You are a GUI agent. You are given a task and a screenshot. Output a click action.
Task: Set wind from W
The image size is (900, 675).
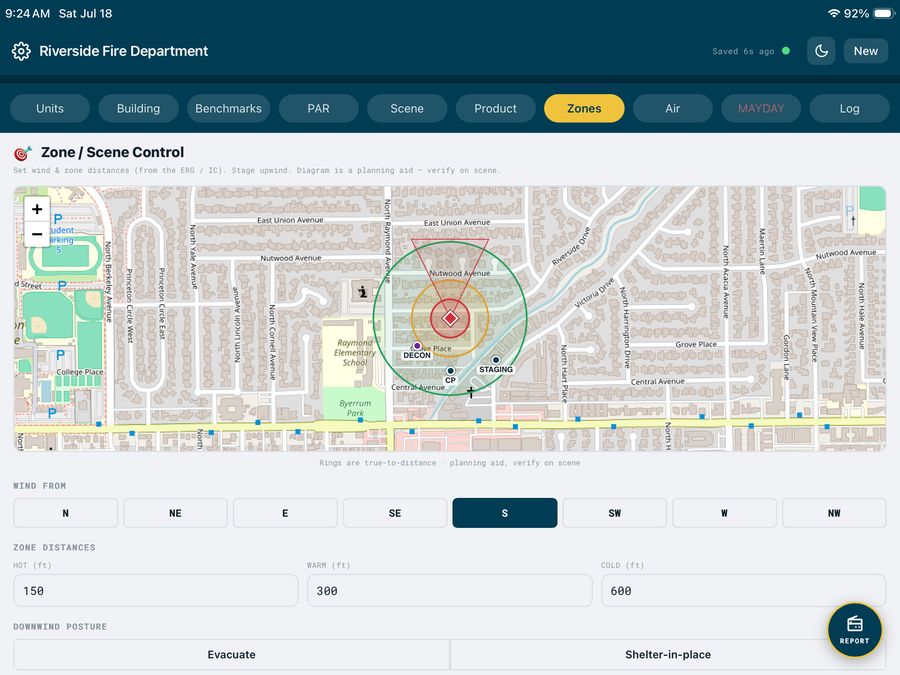coord(724,513)
